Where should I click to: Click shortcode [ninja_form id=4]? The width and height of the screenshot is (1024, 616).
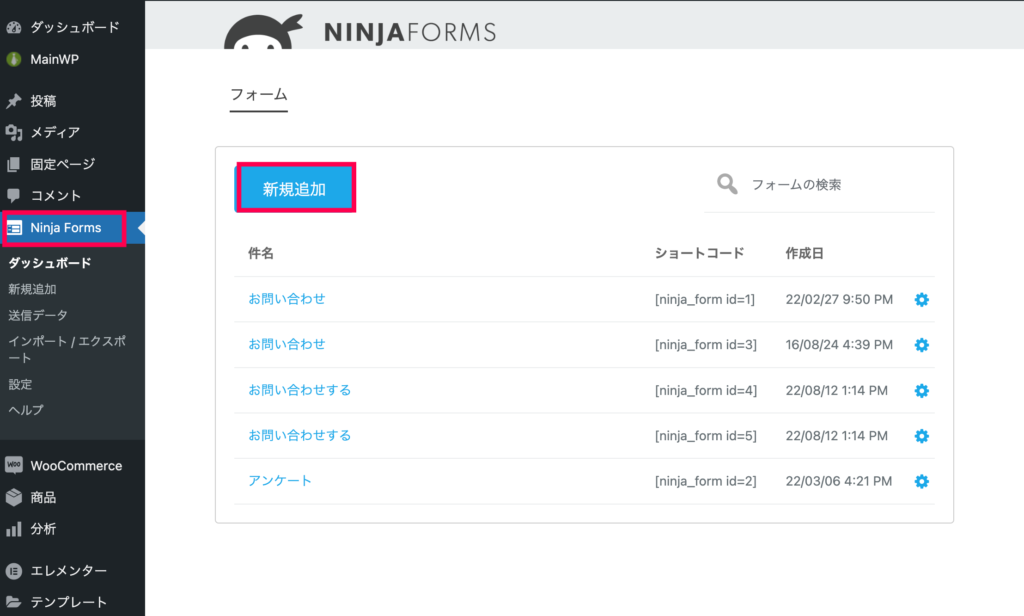pos(706,391)
